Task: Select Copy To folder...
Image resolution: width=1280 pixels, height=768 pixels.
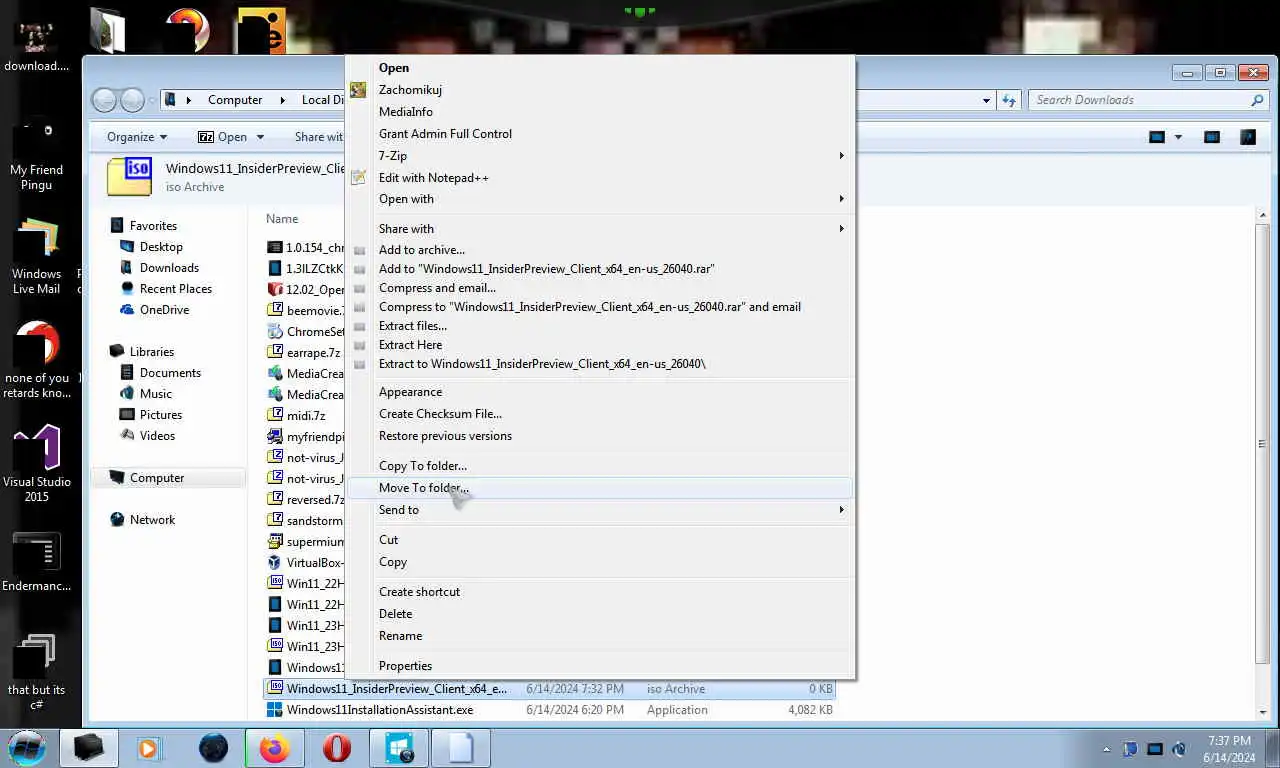Action: pyautogui.click(x=599, y=466)
